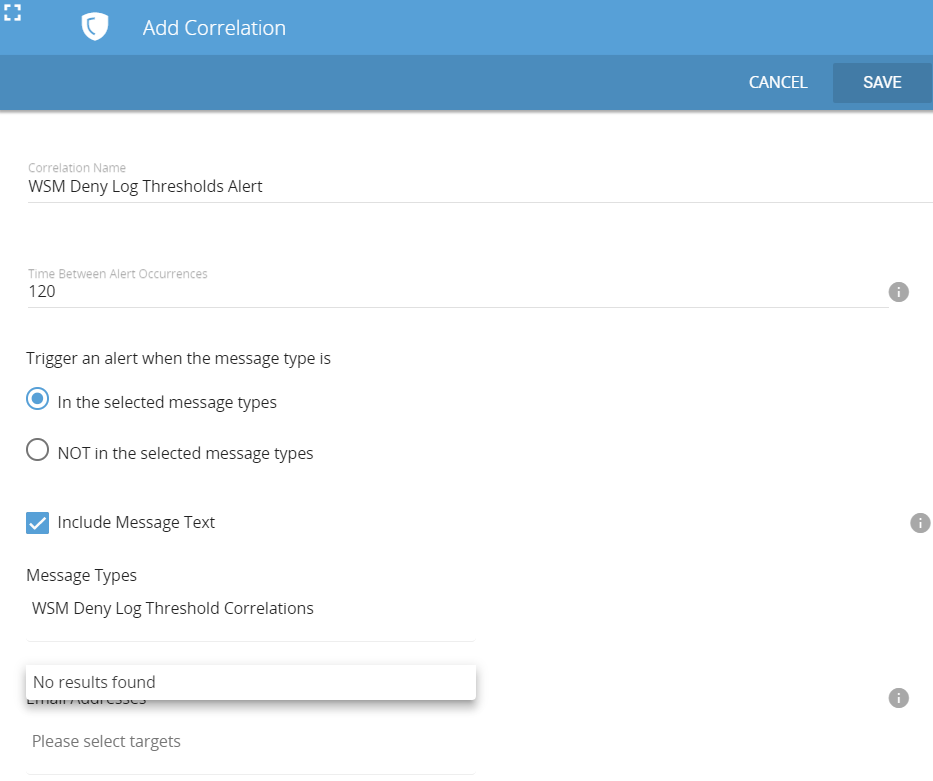Image resolution: width=933 pixels, height=781 pixels.
Task: Open info icon beside Include Message Text
Action: pos(920,523)
